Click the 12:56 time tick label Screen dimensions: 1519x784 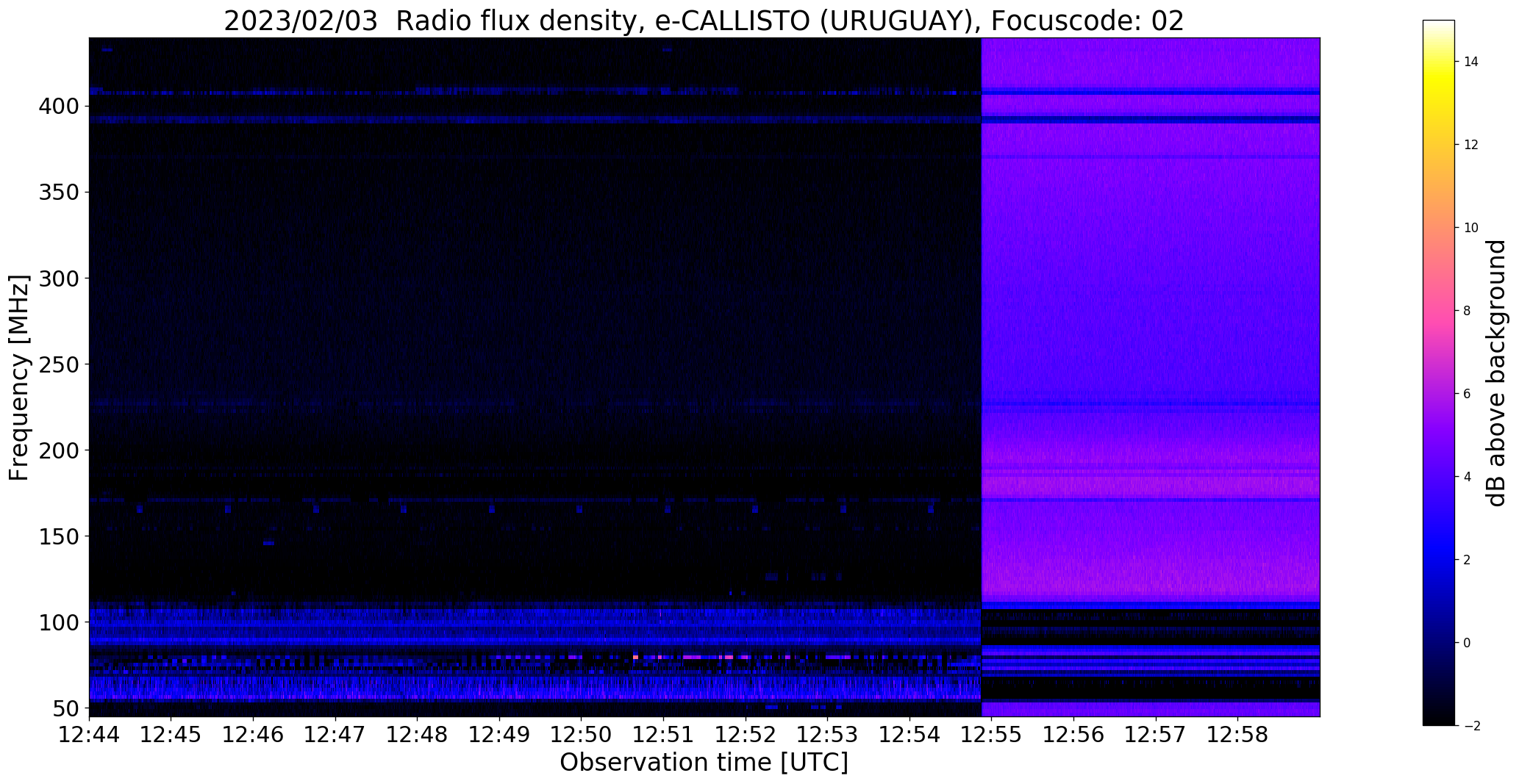coord(1073,734)
